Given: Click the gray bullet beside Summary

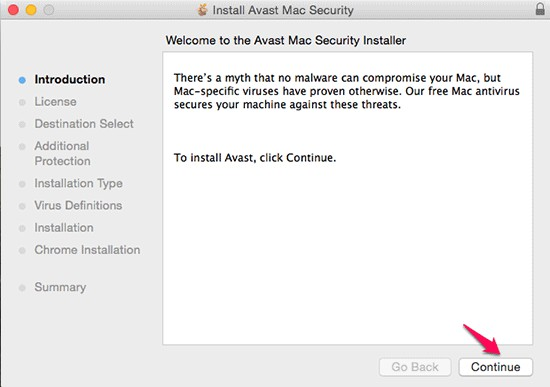Looking at the screenshot, I should point(22,288).
